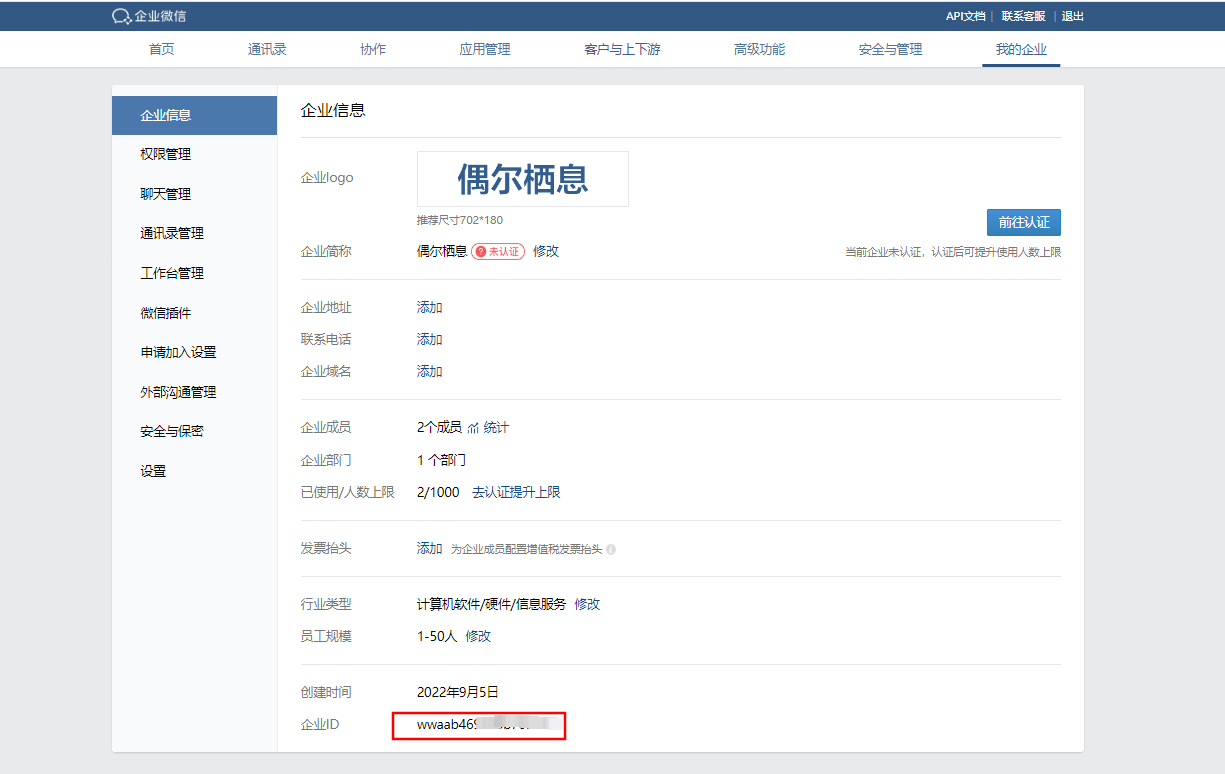Select 企业信息 in the sidebar
1225x774 pixels.
pyautogui.click(x=194, y=115)
